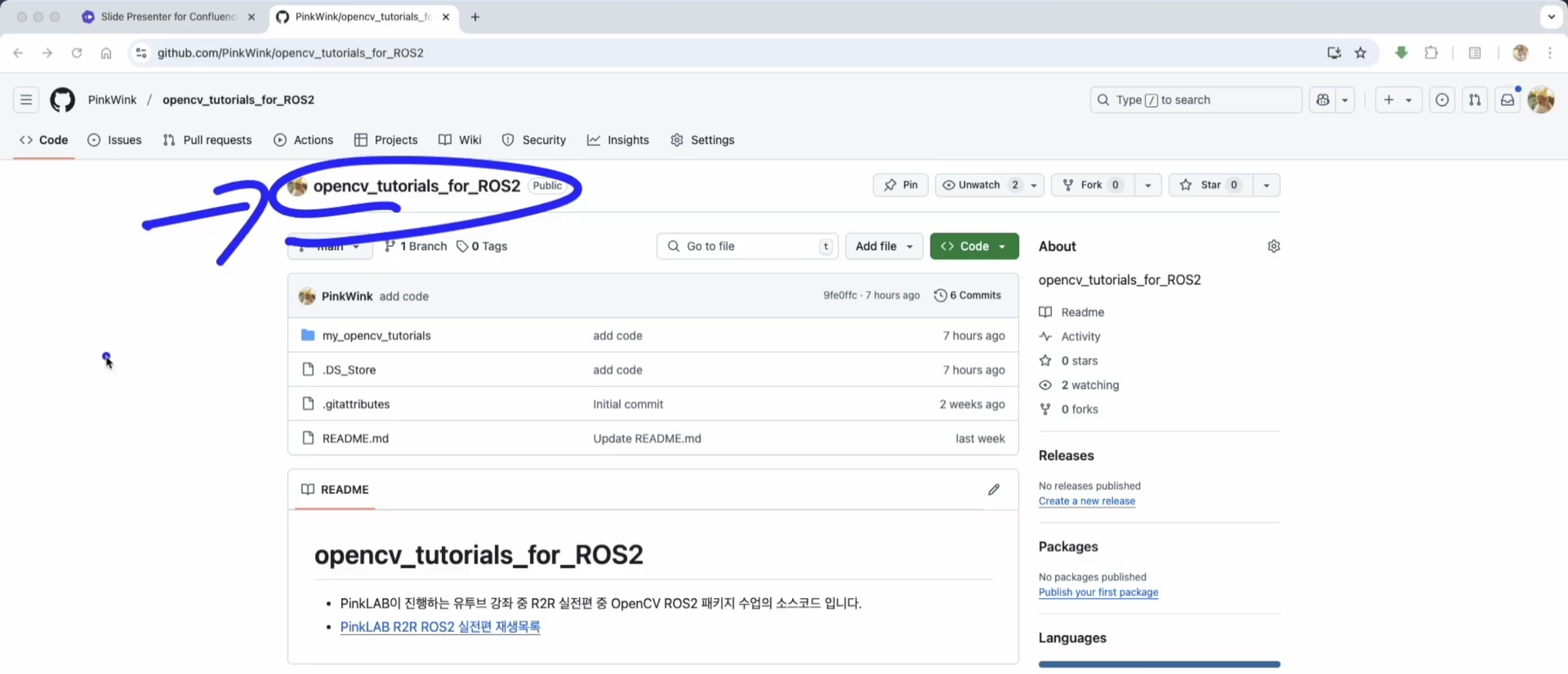Switch to the Code tab
The image size is (1568, 674).
point(44,140)
